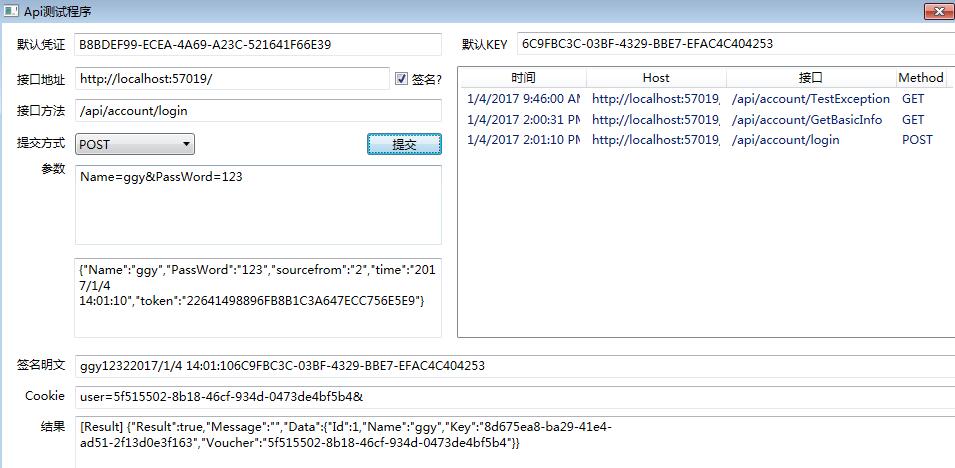Focus the 签名明文 text field
This screenshot has width=955, height=468.
tap(514, 366)
